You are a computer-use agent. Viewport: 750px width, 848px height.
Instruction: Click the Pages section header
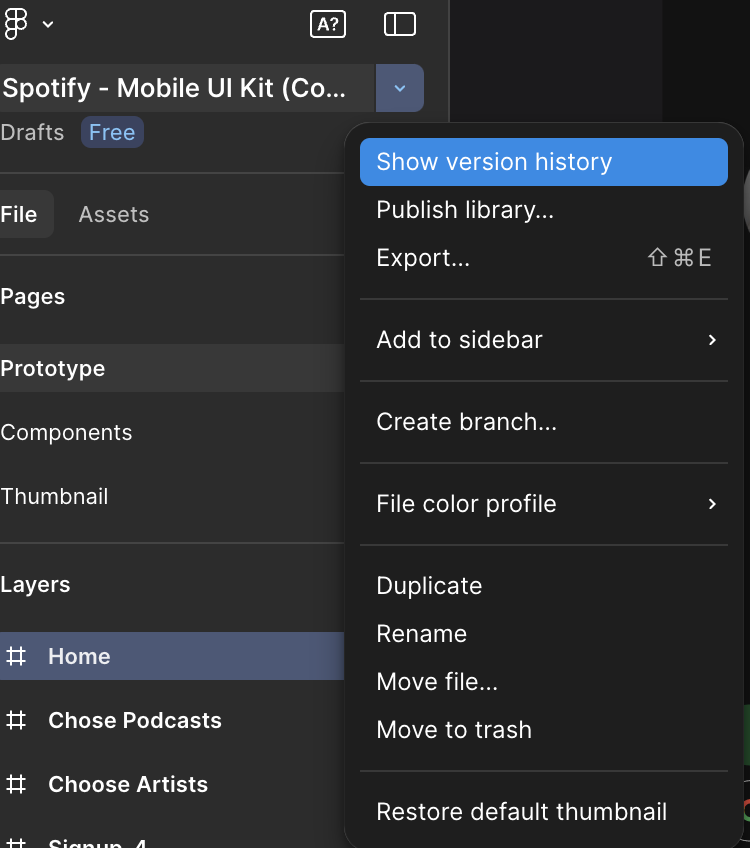click(32, 296)
